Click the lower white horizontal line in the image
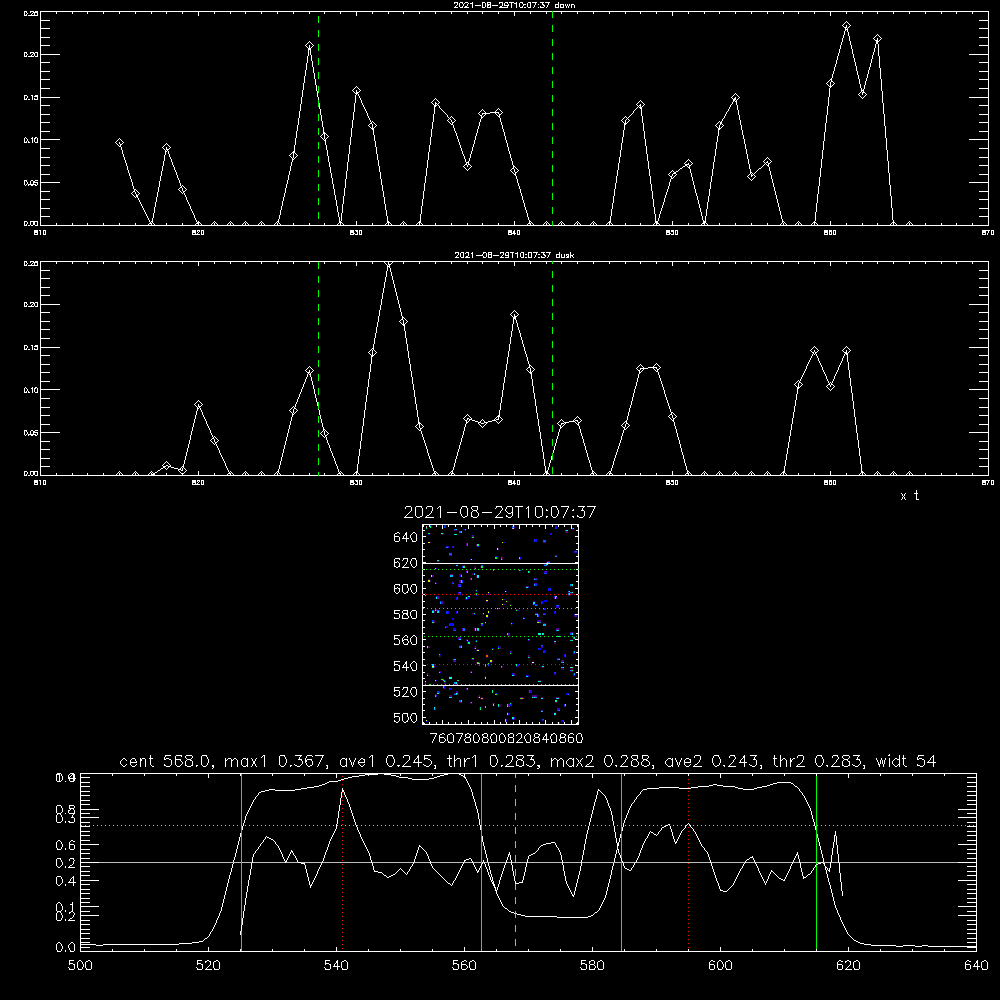The image size is (1000, 1000). tap(500, 685)
